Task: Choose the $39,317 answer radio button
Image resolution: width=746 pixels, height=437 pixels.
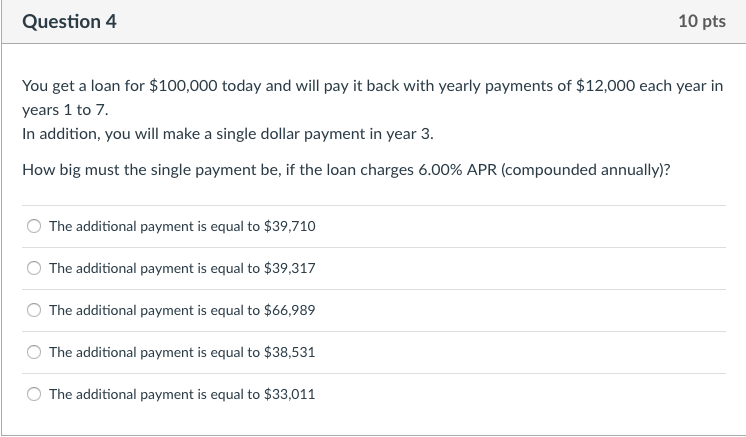Action: point(34,268)
